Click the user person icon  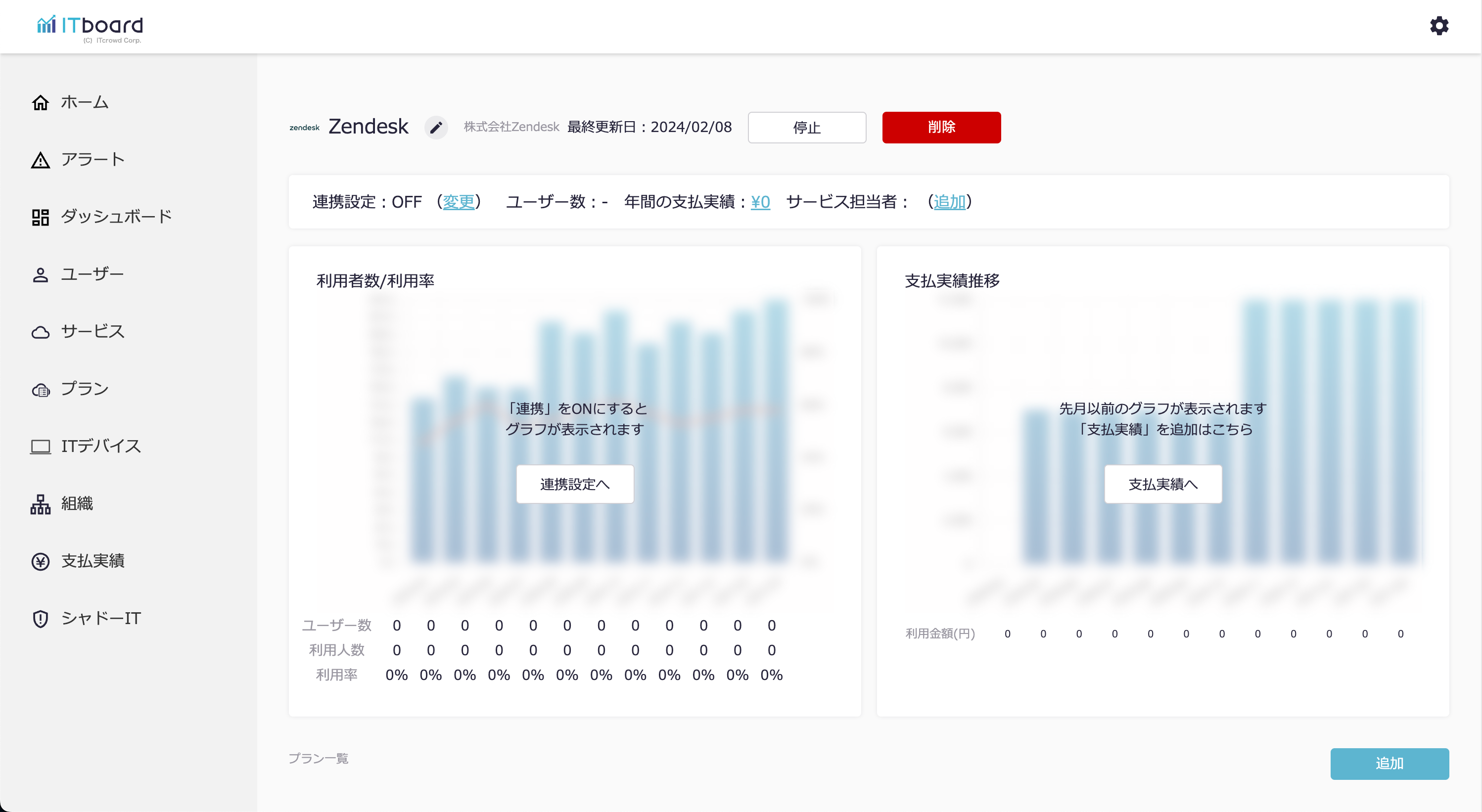click(x=40, y=275)
